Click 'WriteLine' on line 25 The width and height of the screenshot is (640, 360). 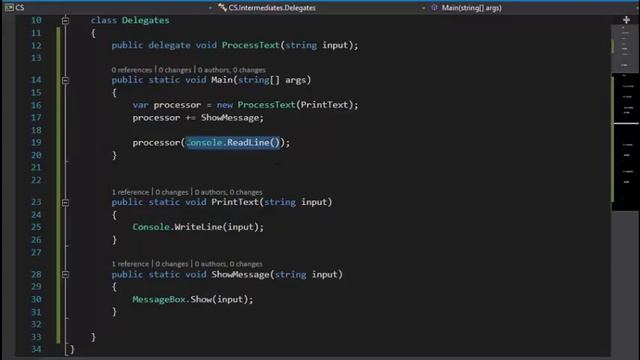coord(198,227)
